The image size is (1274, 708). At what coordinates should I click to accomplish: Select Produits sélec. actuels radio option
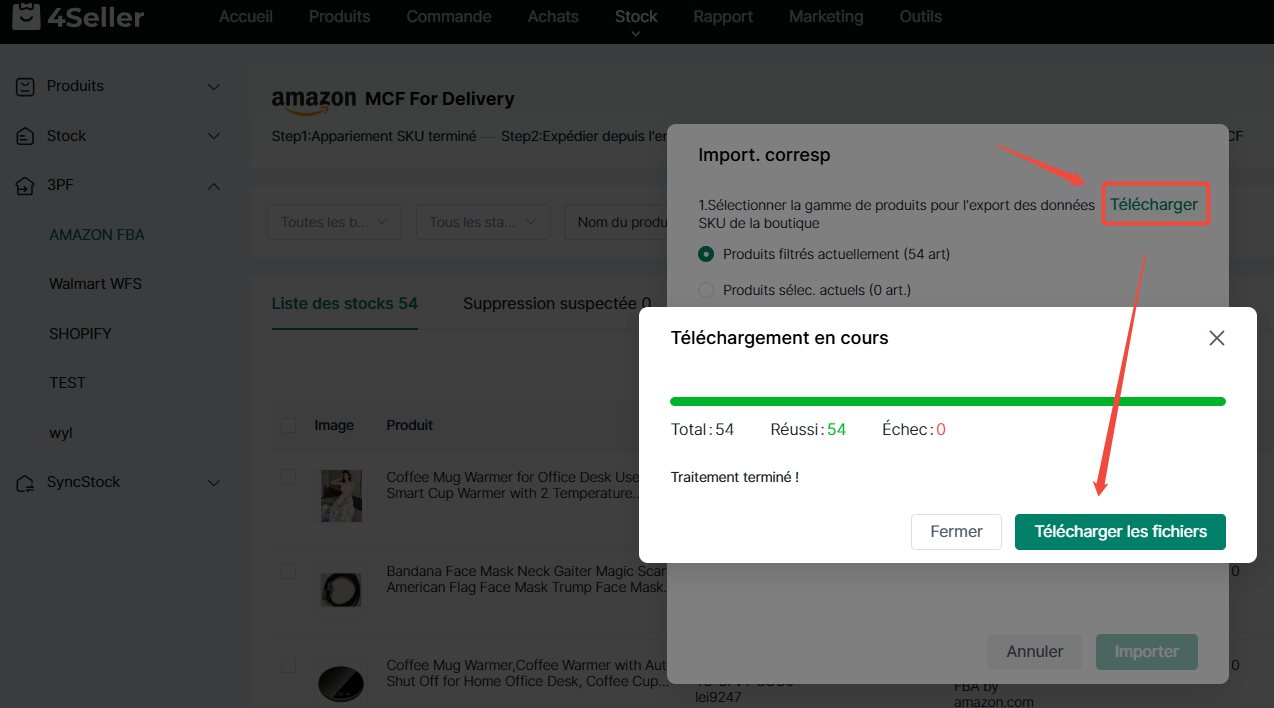click(x=706, y=290)
